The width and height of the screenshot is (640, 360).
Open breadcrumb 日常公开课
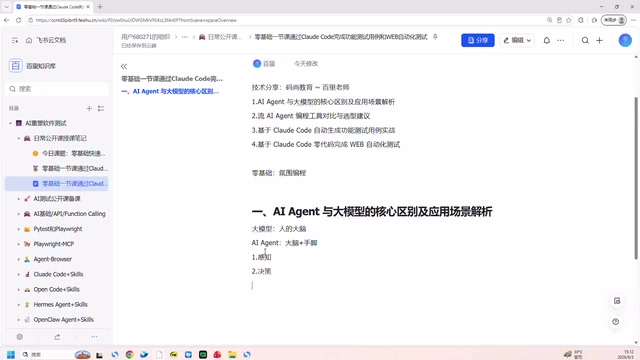(220, 37)
